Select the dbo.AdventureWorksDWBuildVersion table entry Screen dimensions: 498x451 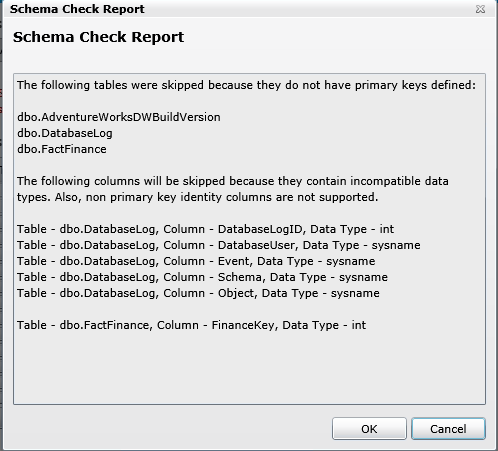click(119, 117)
